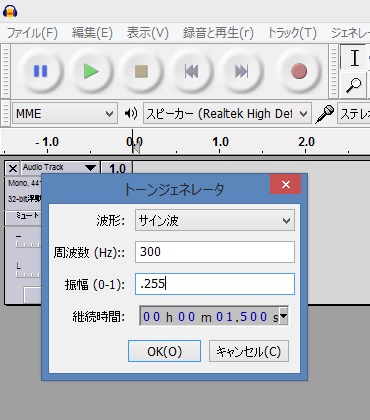This screenshot has height=420, width=370.
Task: Click the microphone recording device icon
Action: (325, 114)
